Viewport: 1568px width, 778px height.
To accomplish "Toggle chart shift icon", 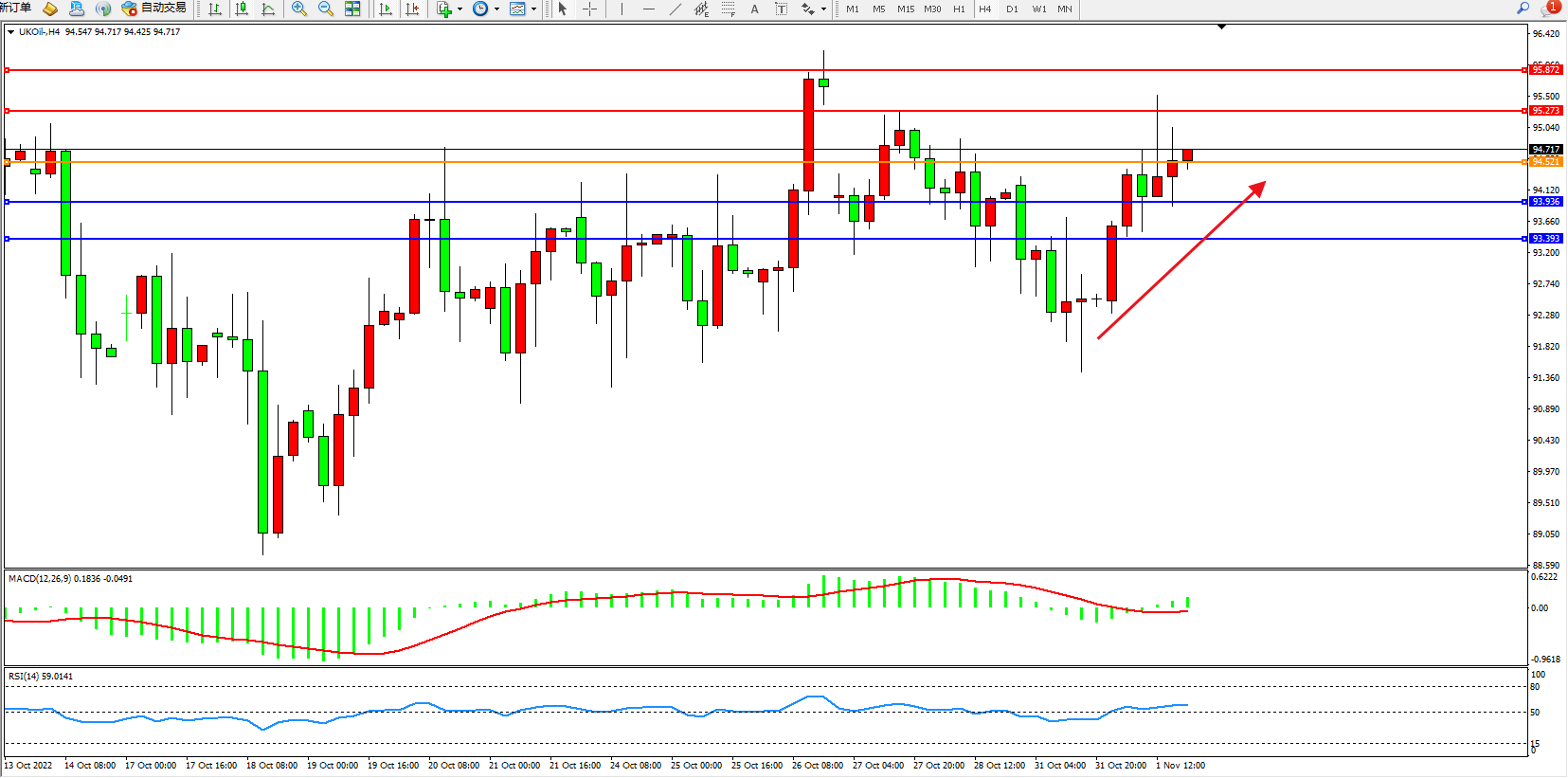I will [x=412, y=9].
